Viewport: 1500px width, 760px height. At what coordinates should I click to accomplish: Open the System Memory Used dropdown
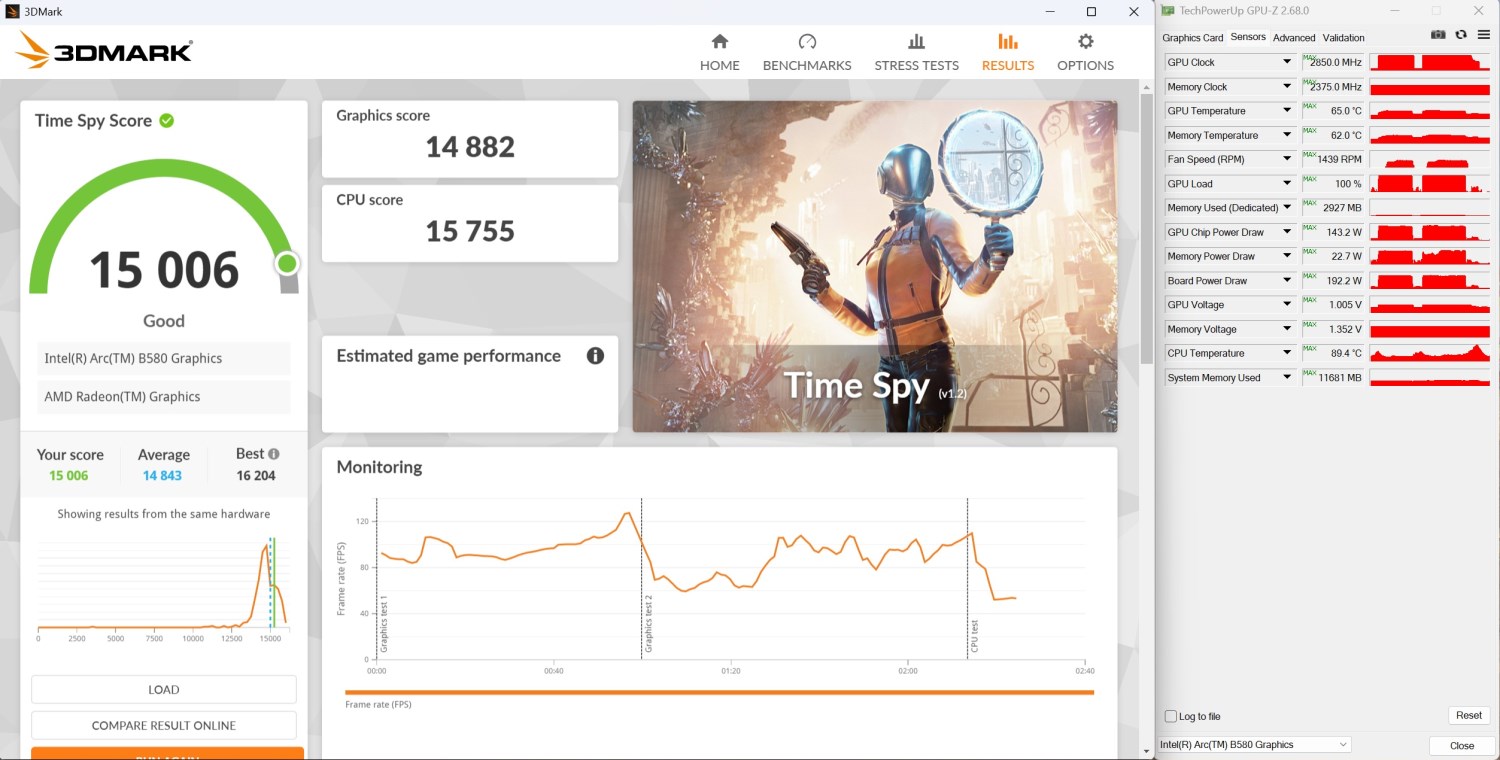(1287, 378)
